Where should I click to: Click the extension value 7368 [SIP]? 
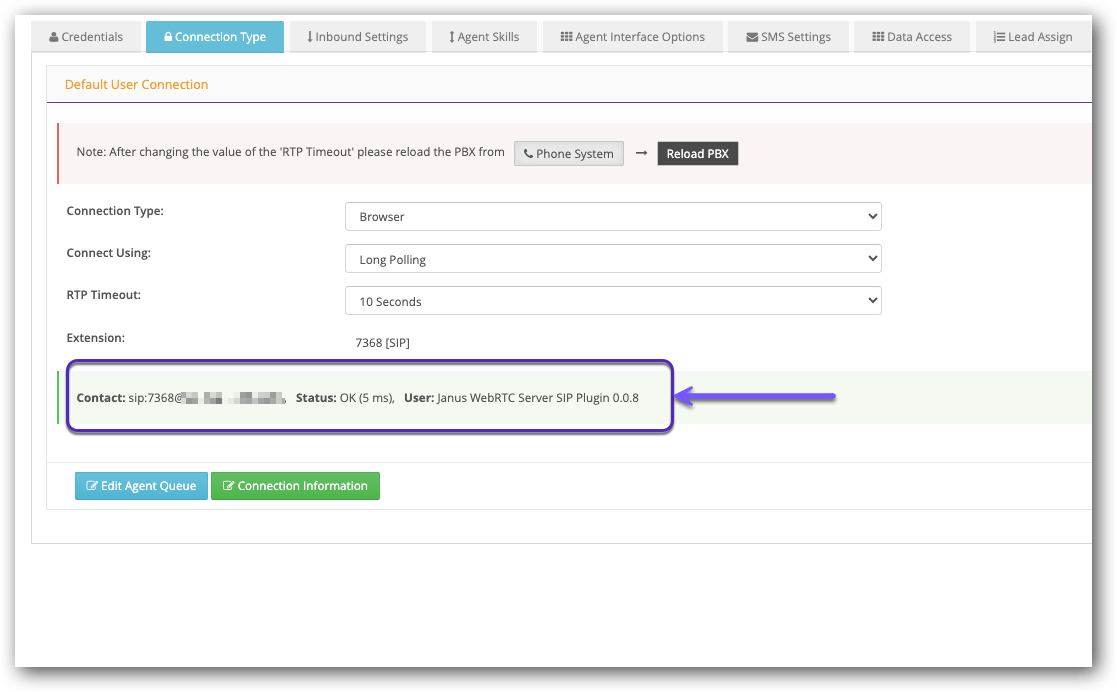[382, 342]
